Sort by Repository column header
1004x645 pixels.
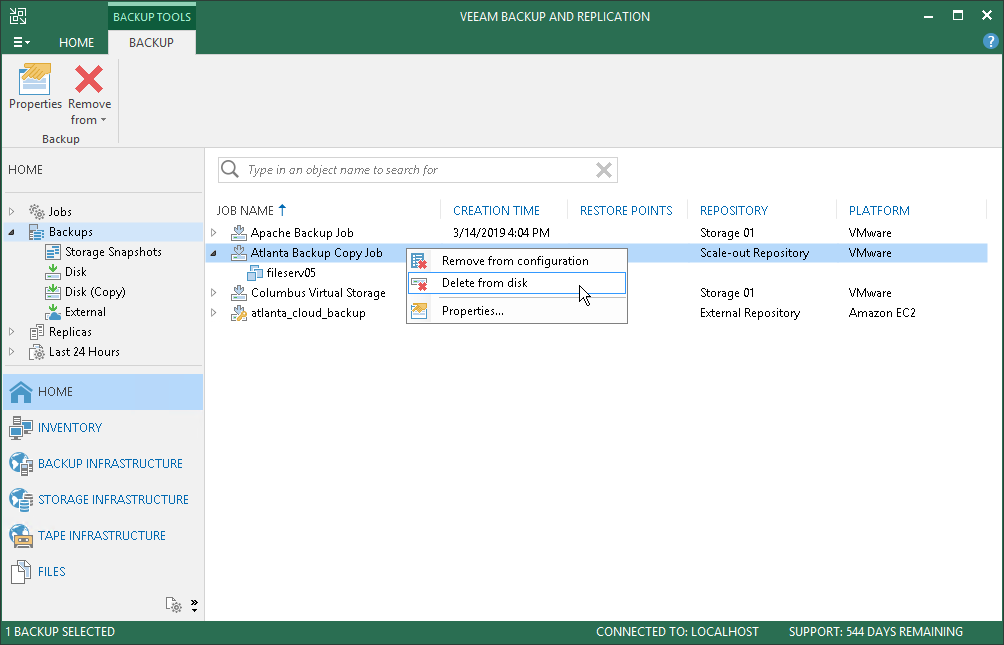coord(733,211)
